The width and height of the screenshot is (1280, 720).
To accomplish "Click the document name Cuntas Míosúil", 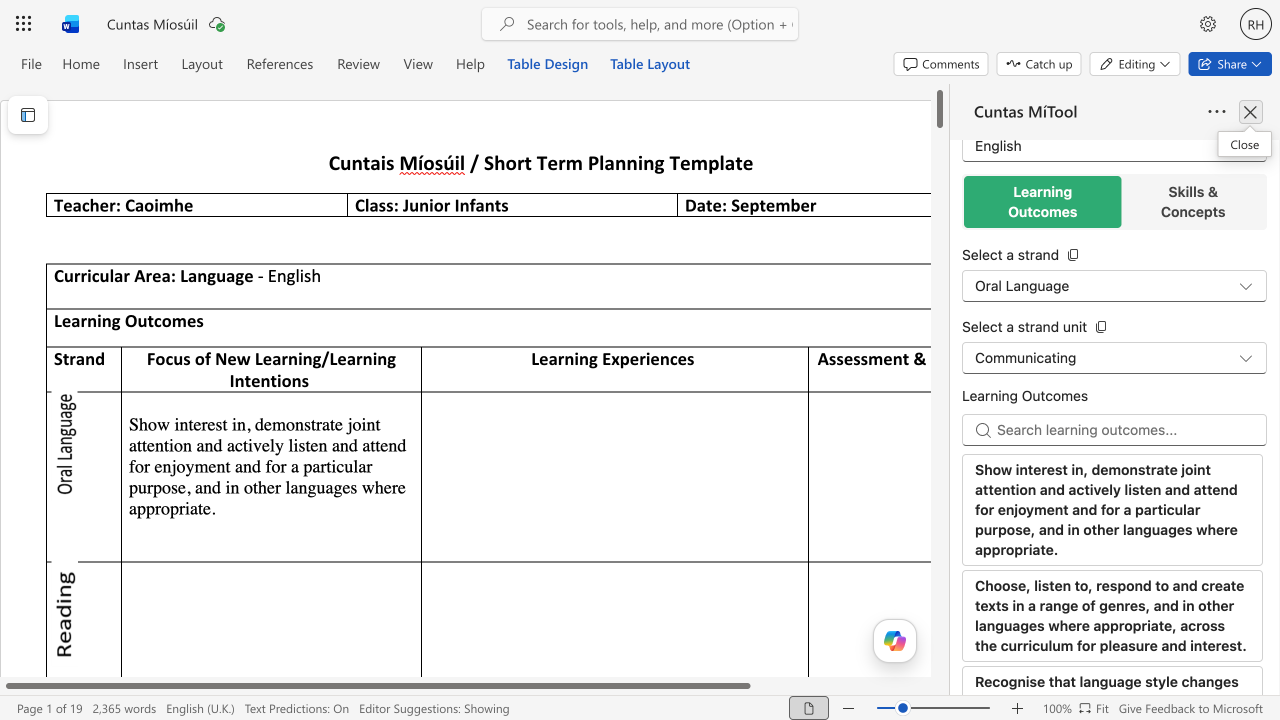I will (152, 24).
